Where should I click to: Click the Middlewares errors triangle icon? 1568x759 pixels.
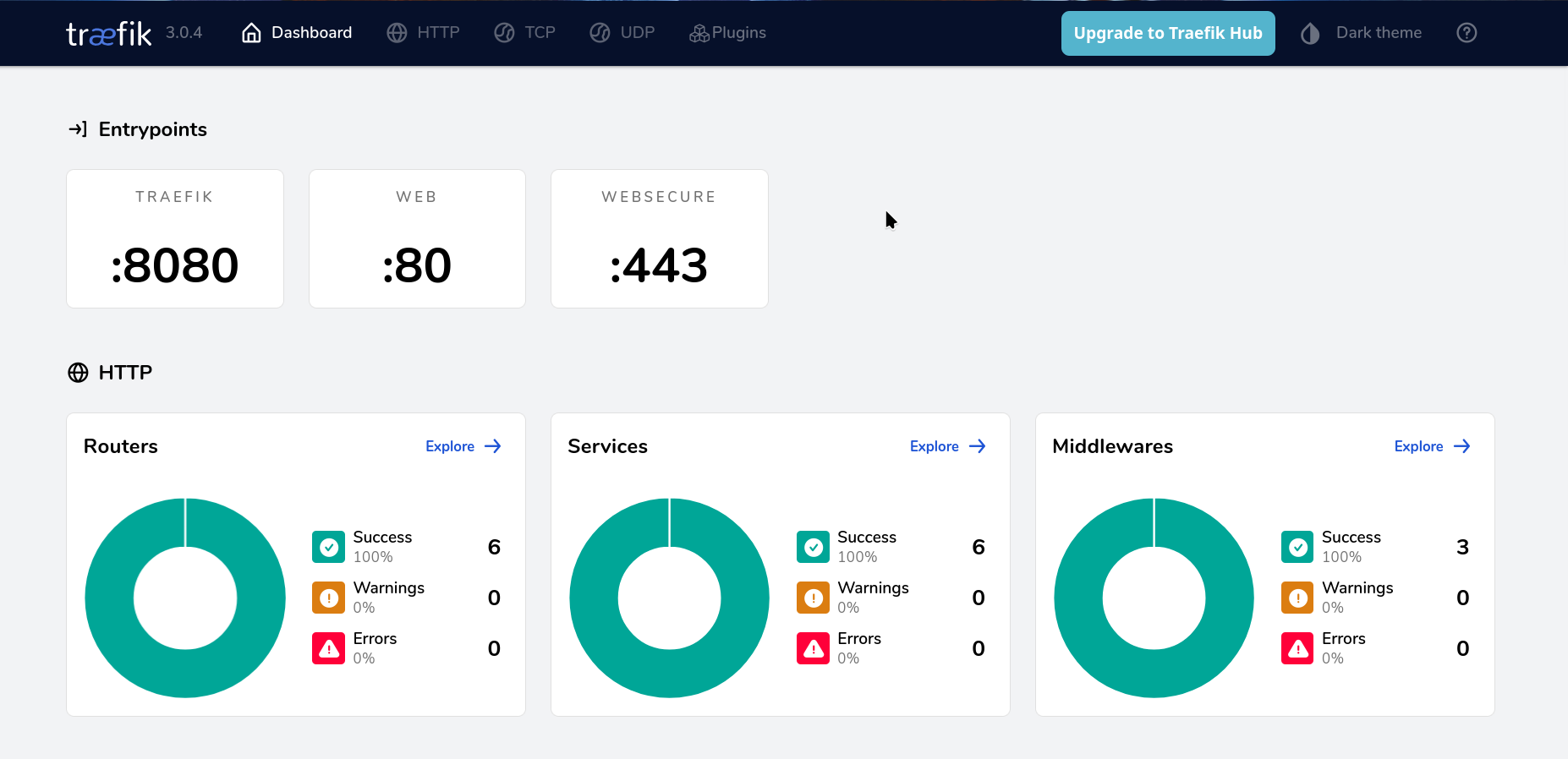[1297, 648]
